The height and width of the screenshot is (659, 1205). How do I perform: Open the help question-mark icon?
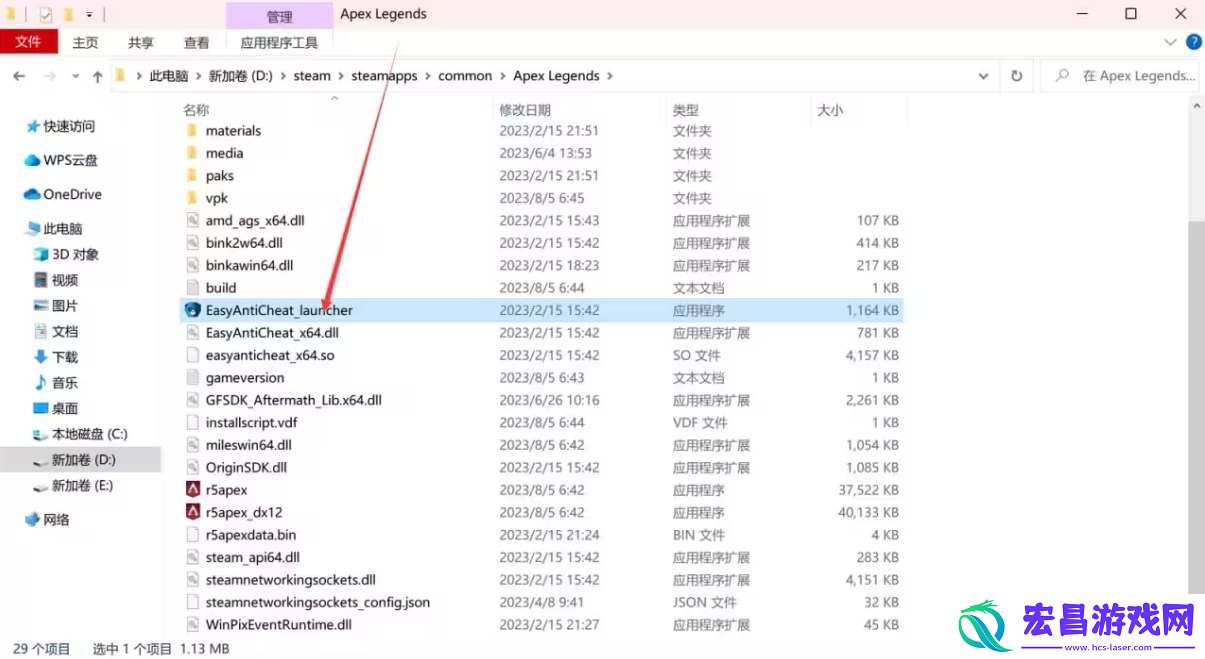click(1193, 43)
